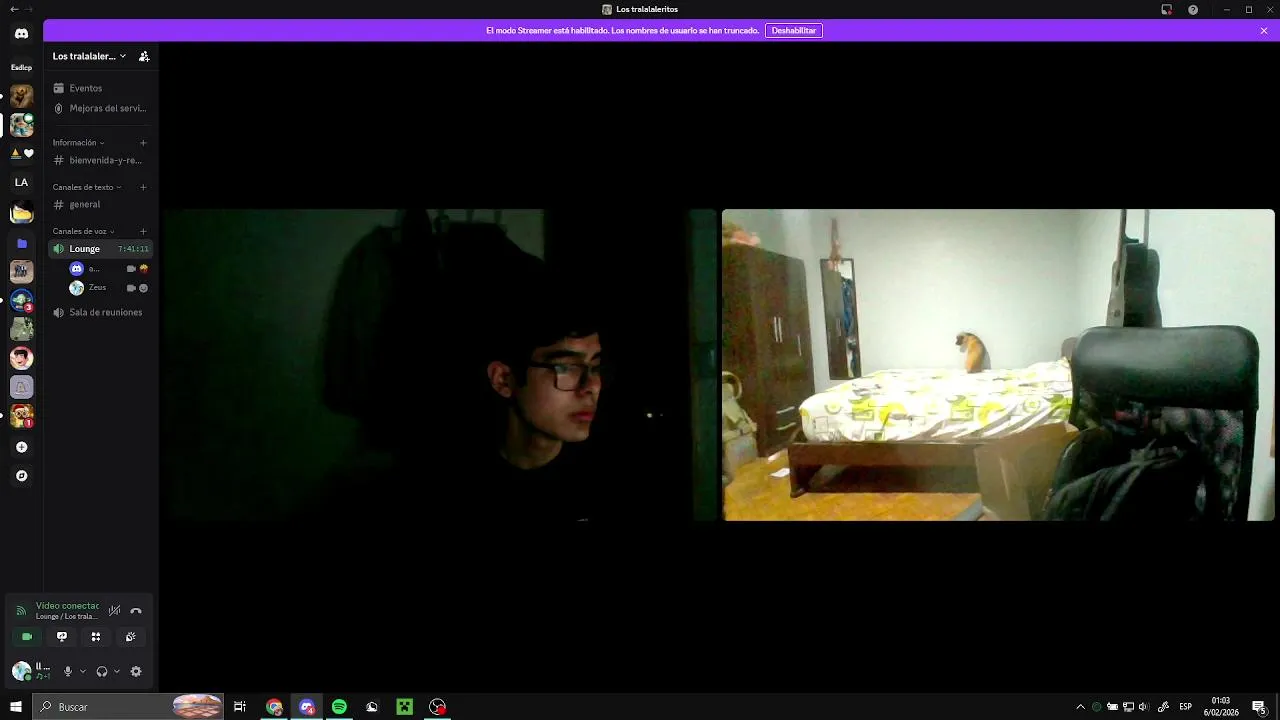Collapse the Información category
The height and width of the screenshot is (720, 1280).
pos(78,143)
